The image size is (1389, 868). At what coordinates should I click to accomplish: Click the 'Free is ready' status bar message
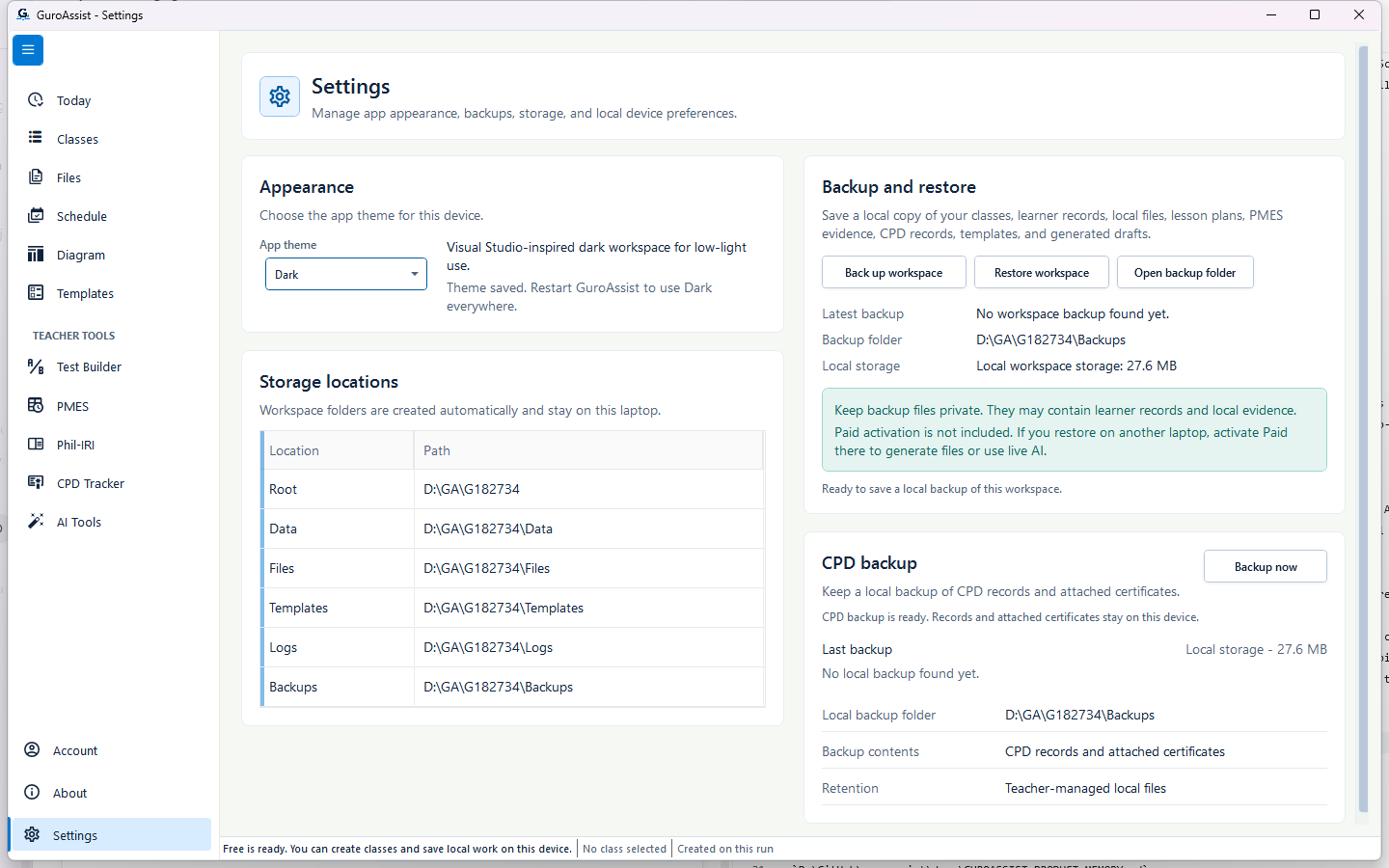pos(397,849)
